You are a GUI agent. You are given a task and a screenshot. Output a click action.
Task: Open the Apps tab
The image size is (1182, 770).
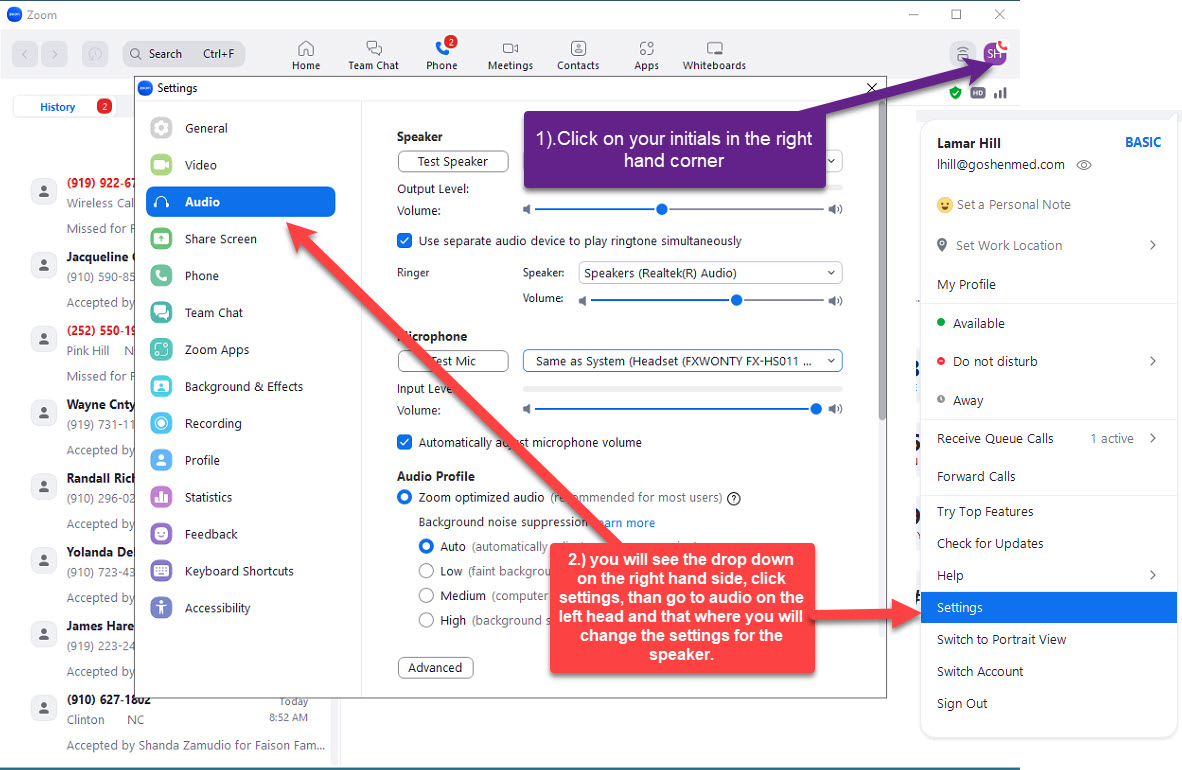pos(646,55)
